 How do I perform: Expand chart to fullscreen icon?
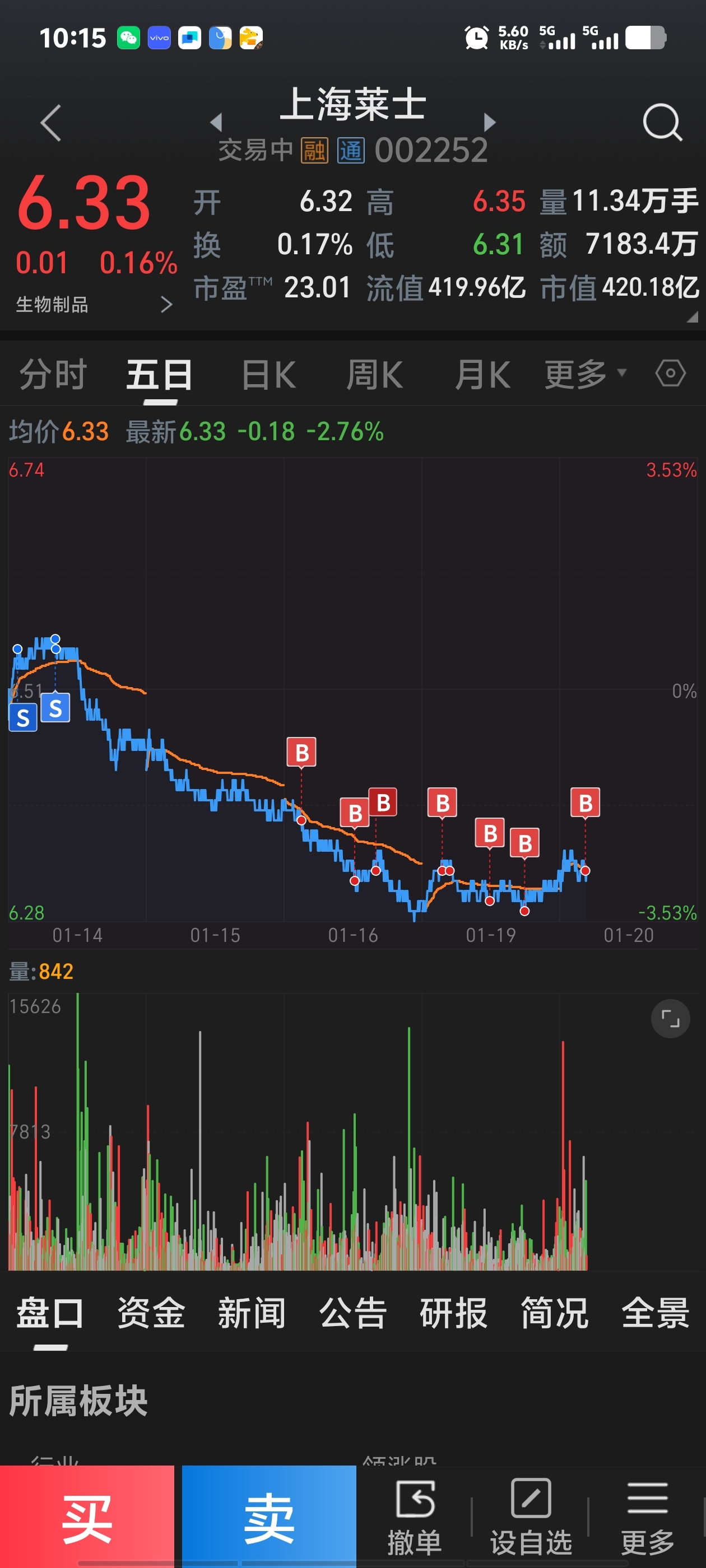point(670,1018)
